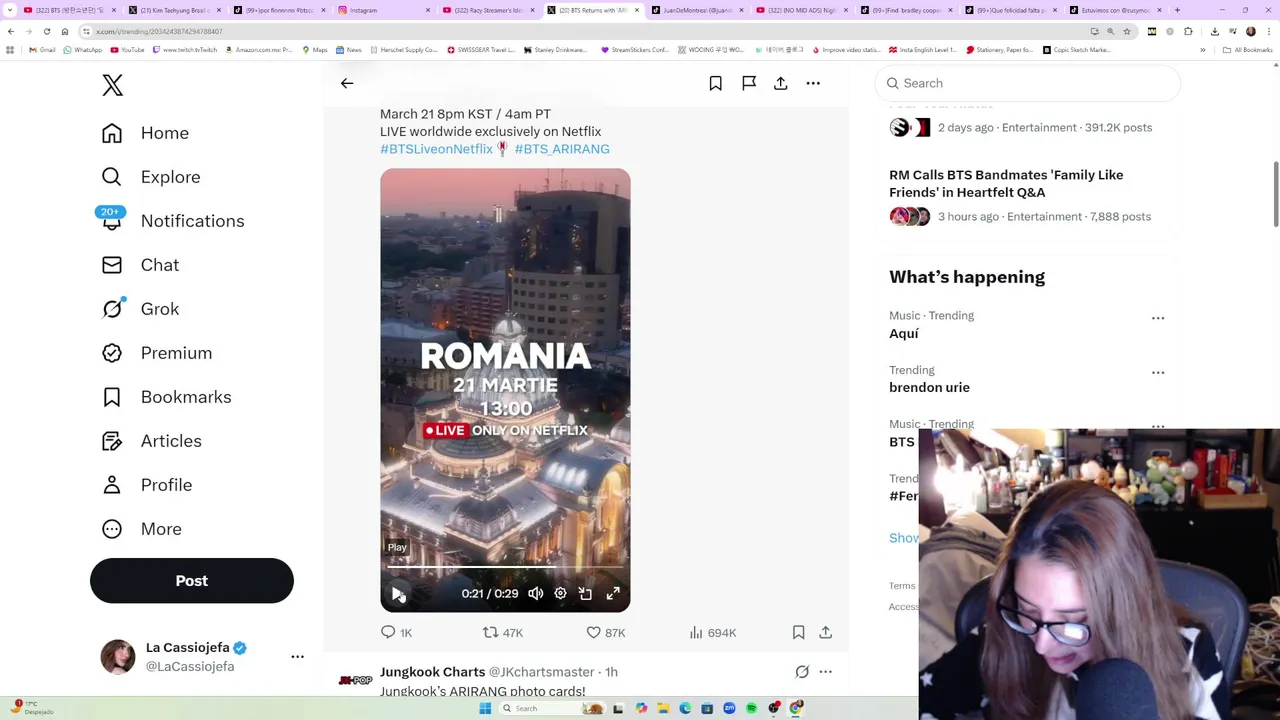Reply to the post with 1K comments
This screenshot has height=720, width=1280.
396,632
